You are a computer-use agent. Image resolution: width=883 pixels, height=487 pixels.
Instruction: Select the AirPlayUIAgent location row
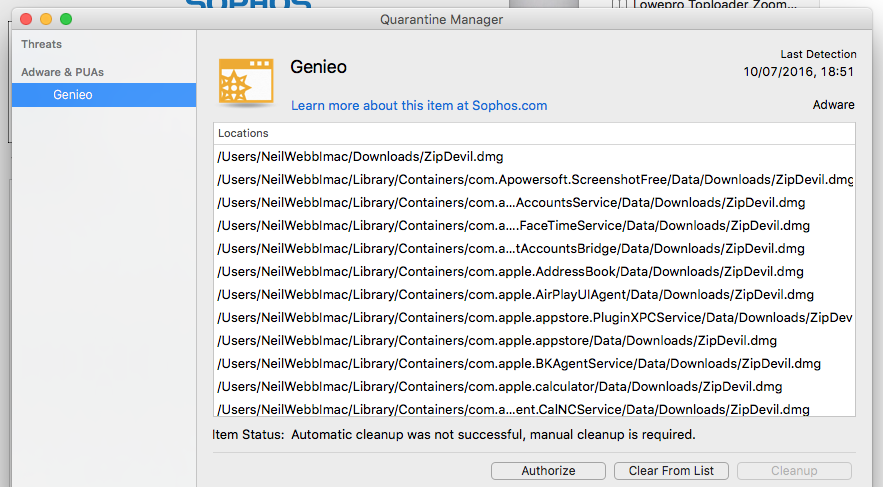(x=534, y=295)
